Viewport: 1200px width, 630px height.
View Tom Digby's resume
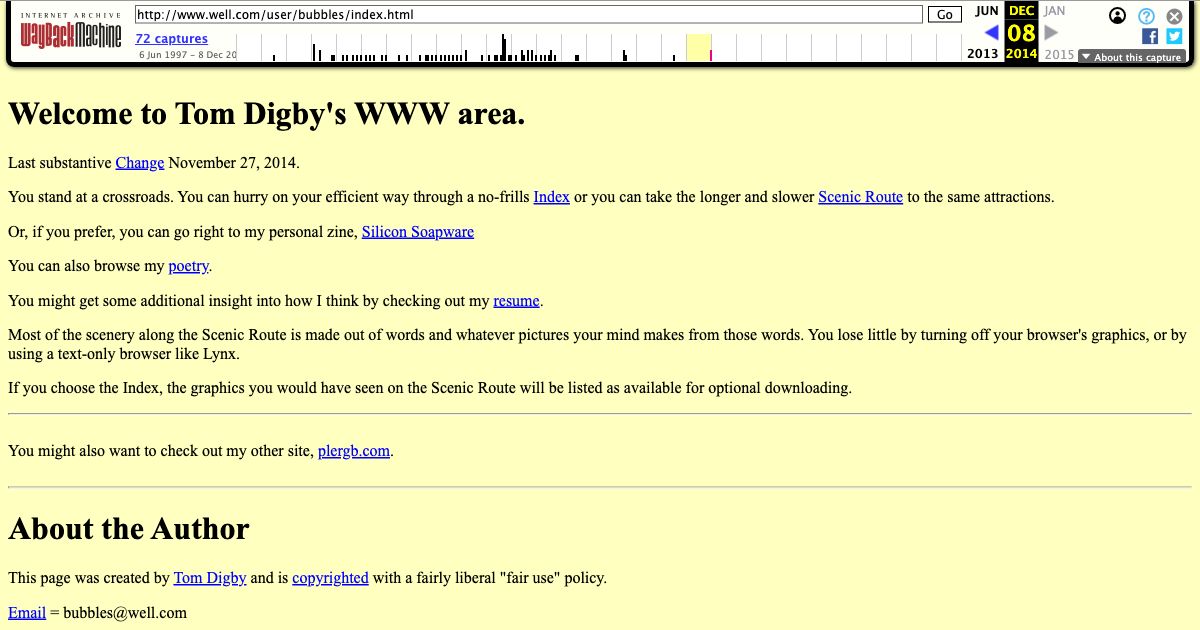click(516, 300)
